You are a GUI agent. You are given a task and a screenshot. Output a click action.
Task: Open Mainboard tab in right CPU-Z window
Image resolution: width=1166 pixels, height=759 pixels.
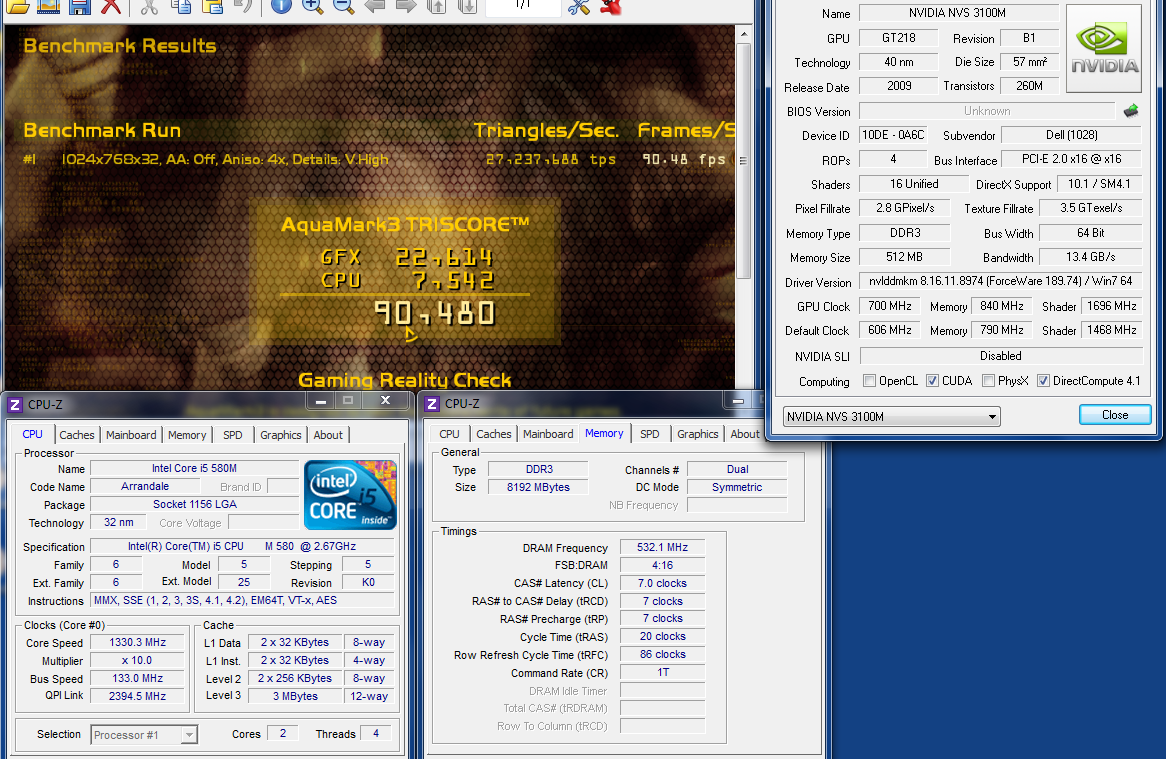548,434
